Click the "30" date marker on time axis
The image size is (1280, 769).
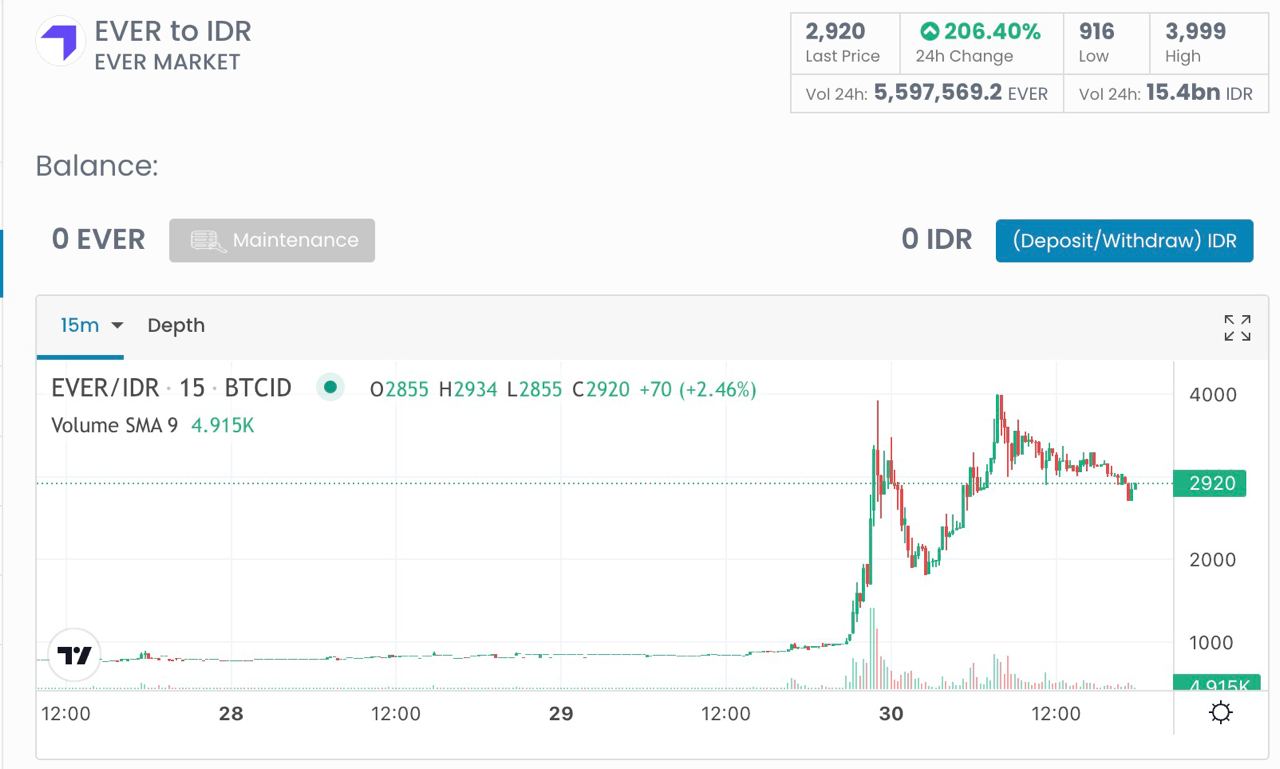pyautogui.click(x=890, y=713)
